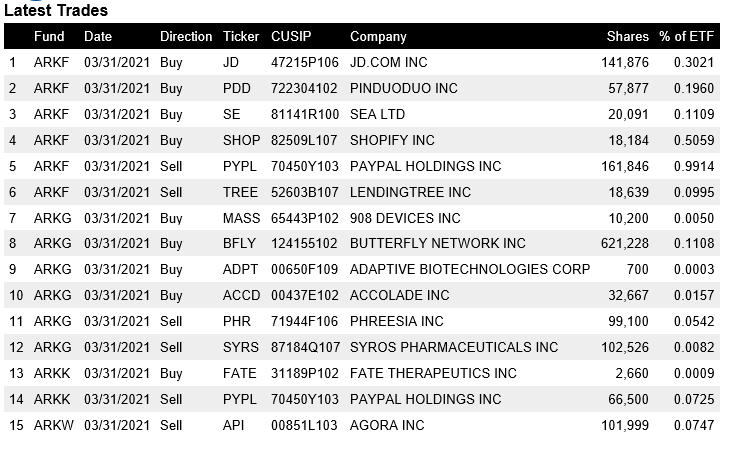Select the CUSIP column header
This screenshot has height=452, width=732.
click(x=291, y=36)
